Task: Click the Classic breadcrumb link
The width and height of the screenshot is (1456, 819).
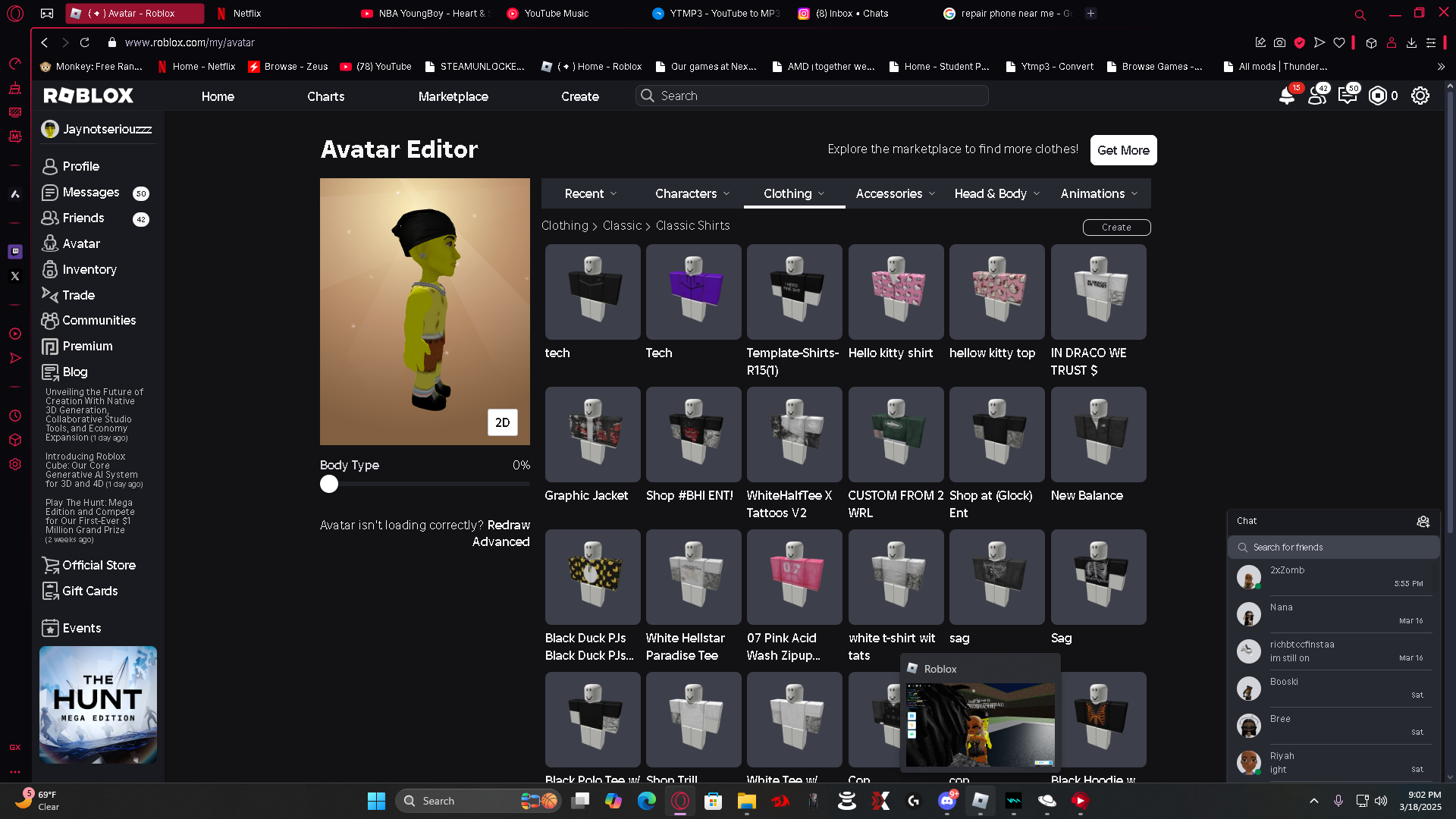Action: [x=622, y=226]
